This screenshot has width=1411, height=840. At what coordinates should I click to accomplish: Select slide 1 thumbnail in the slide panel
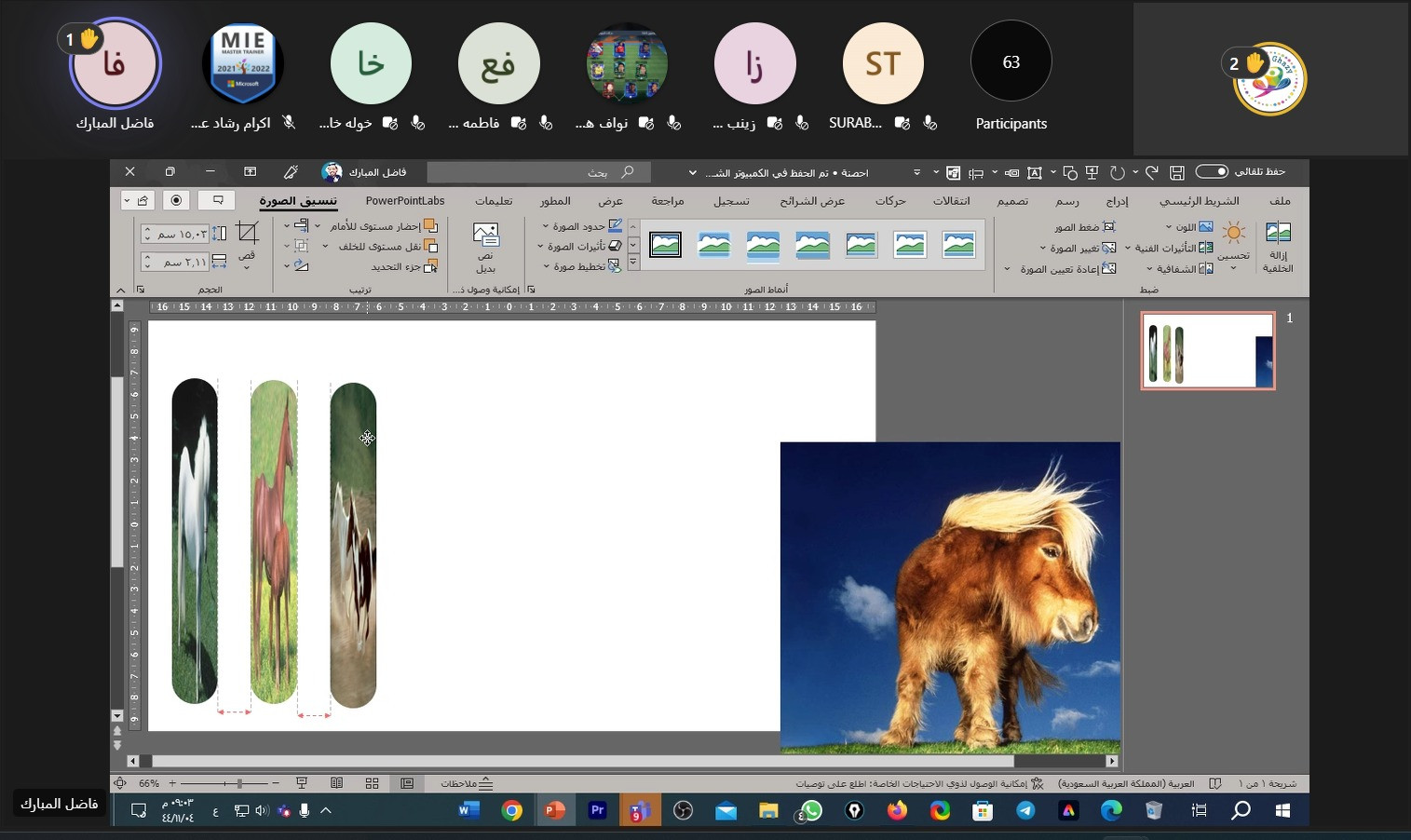(x=1208, y=350)
